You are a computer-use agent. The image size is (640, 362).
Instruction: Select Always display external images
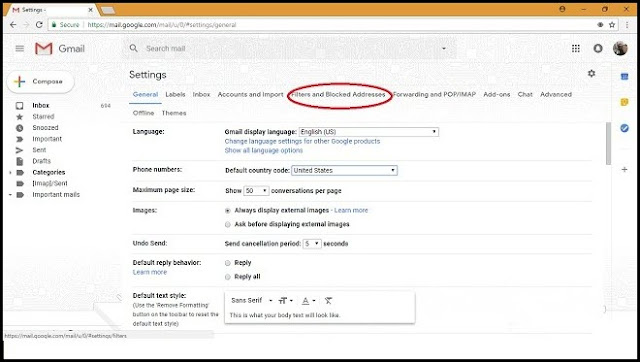point(228,211)
